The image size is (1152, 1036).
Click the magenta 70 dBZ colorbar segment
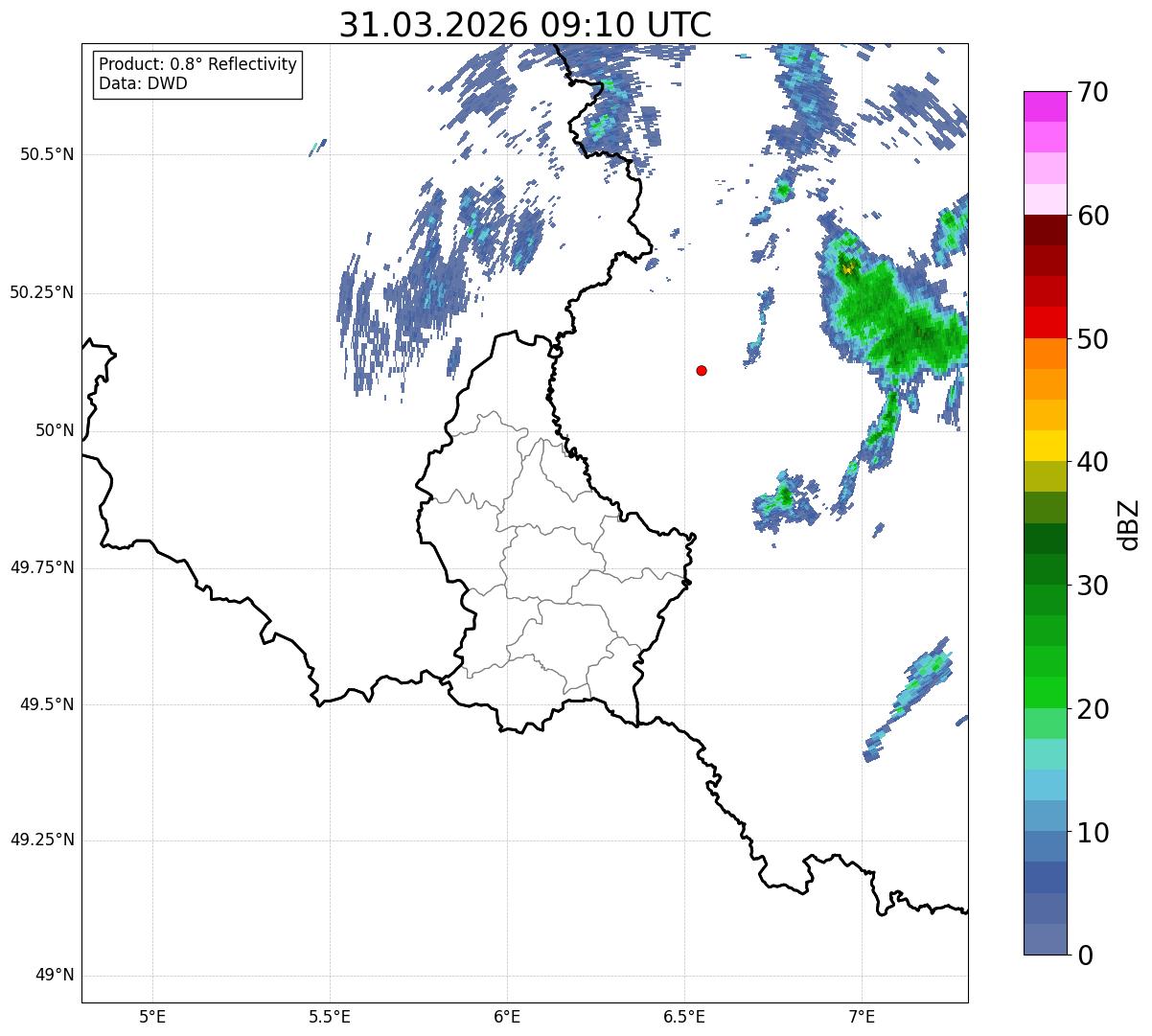click(x=1045, y=106)
